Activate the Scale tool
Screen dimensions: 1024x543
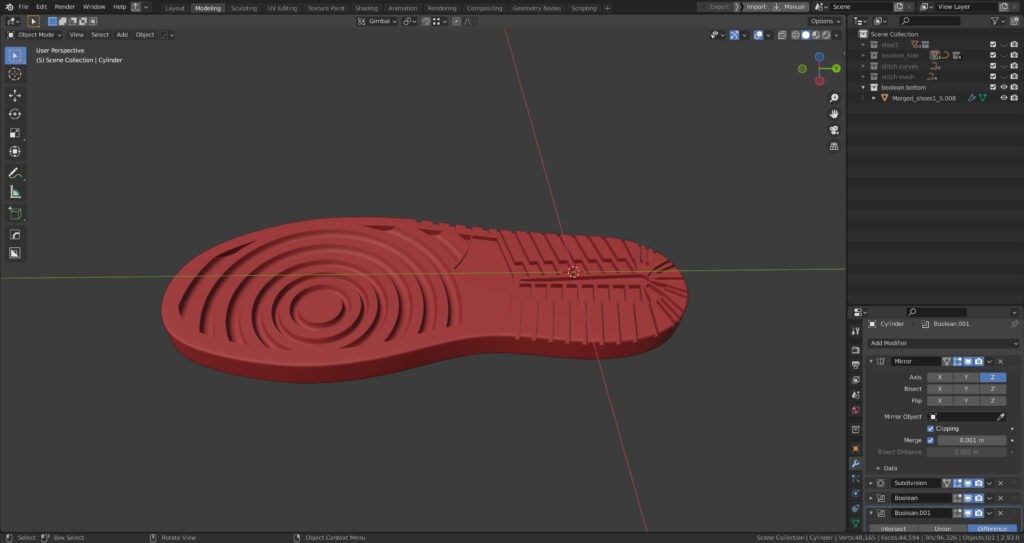15,133
